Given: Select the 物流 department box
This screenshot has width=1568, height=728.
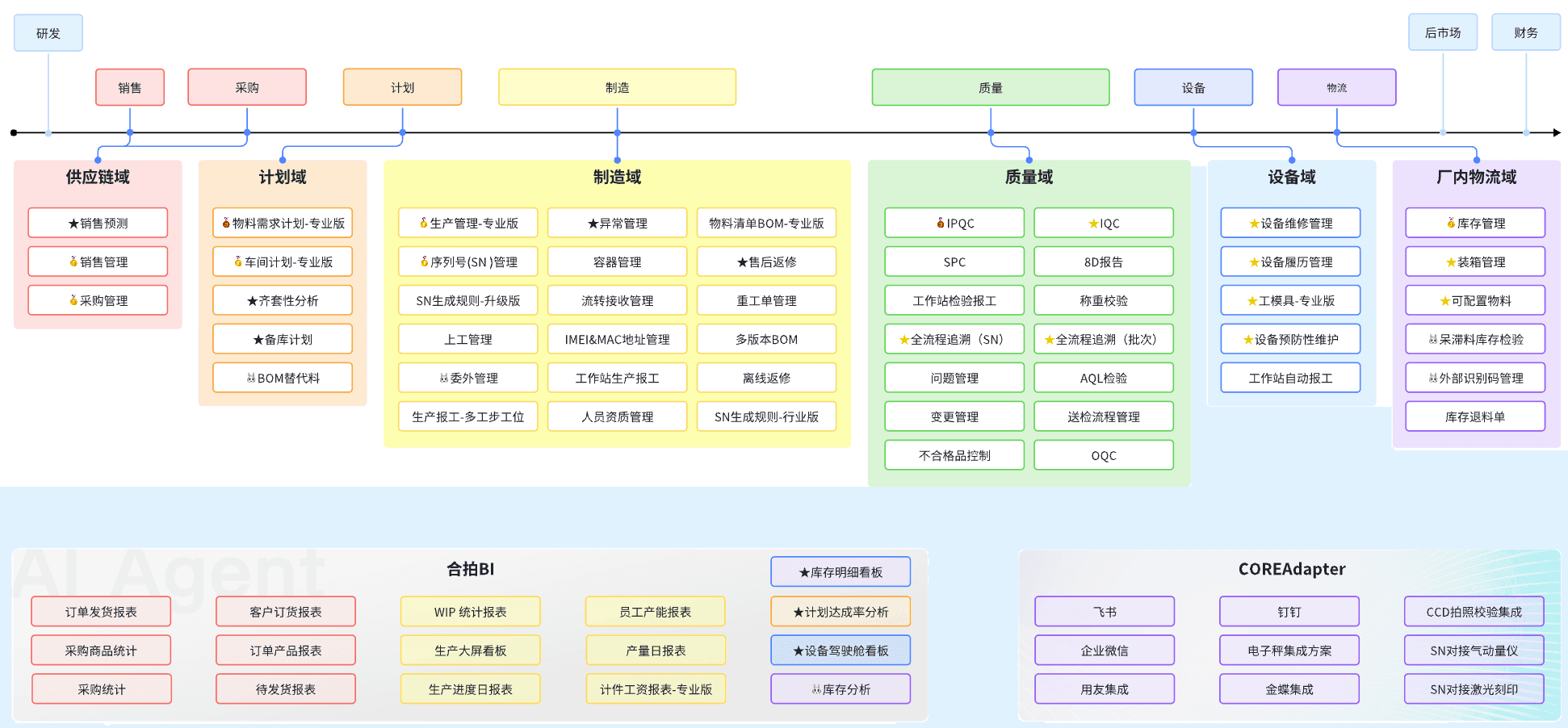Looking at the screenshot, I should coord(1336,87).
